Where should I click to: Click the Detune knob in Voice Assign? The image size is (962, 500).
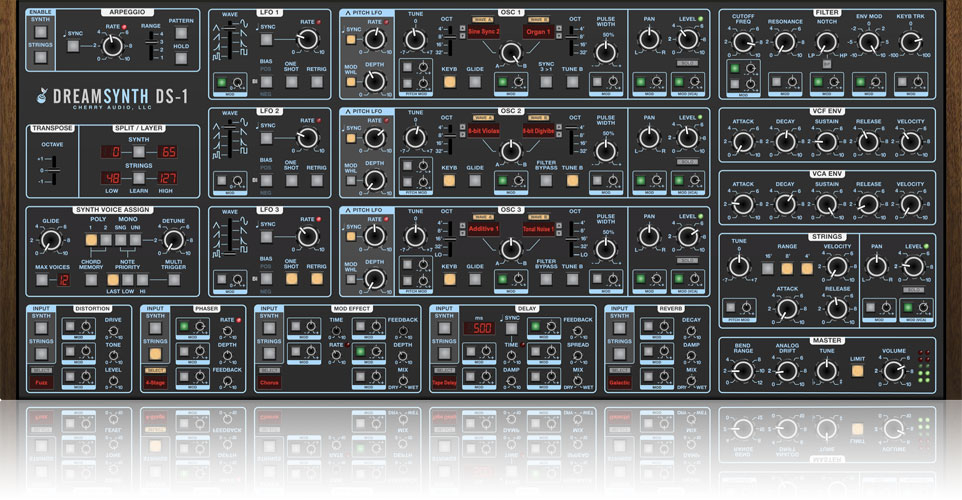click(172, 240)
